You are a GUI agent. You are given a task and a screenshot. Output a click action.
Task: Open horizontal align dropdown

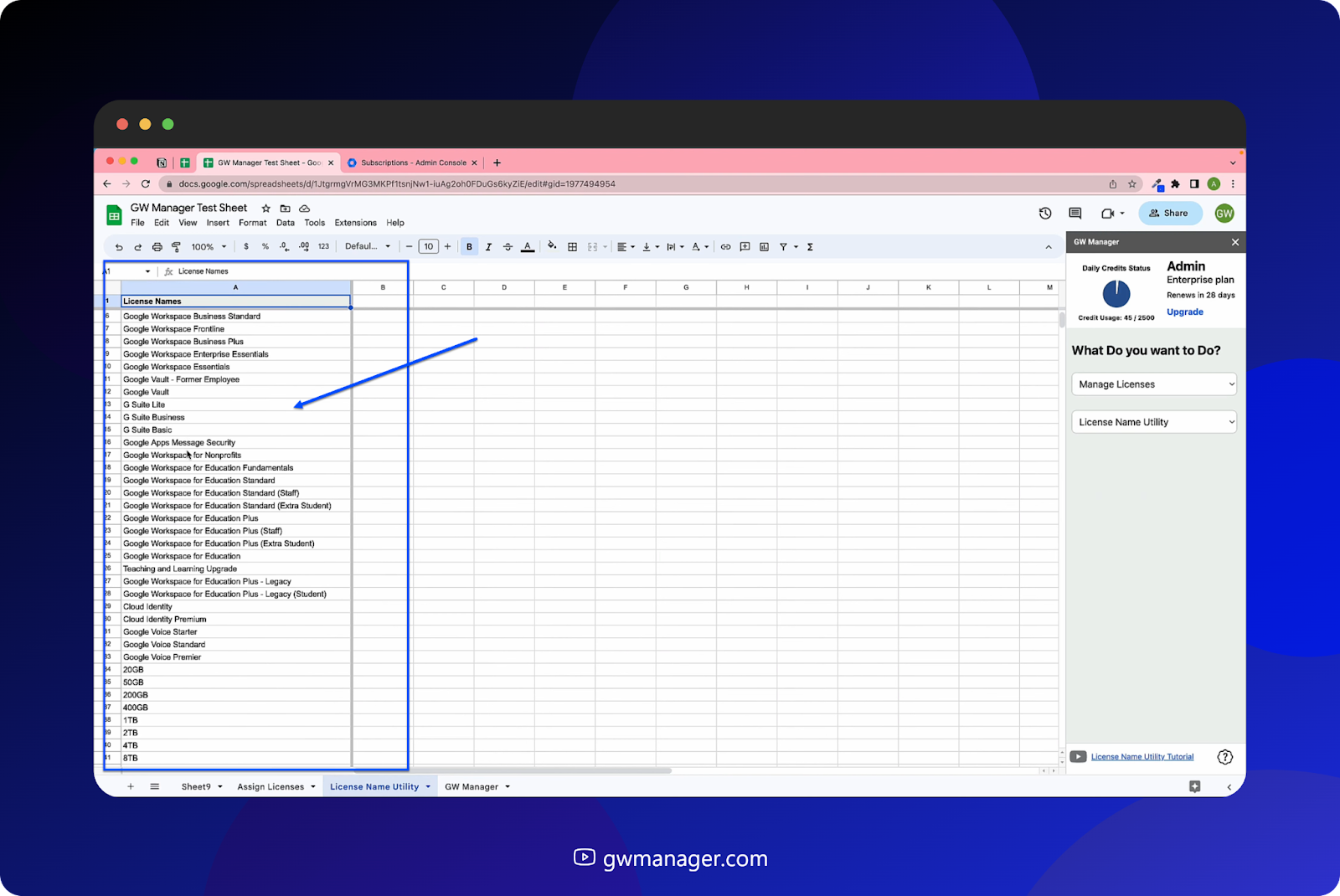coord(626,247)
